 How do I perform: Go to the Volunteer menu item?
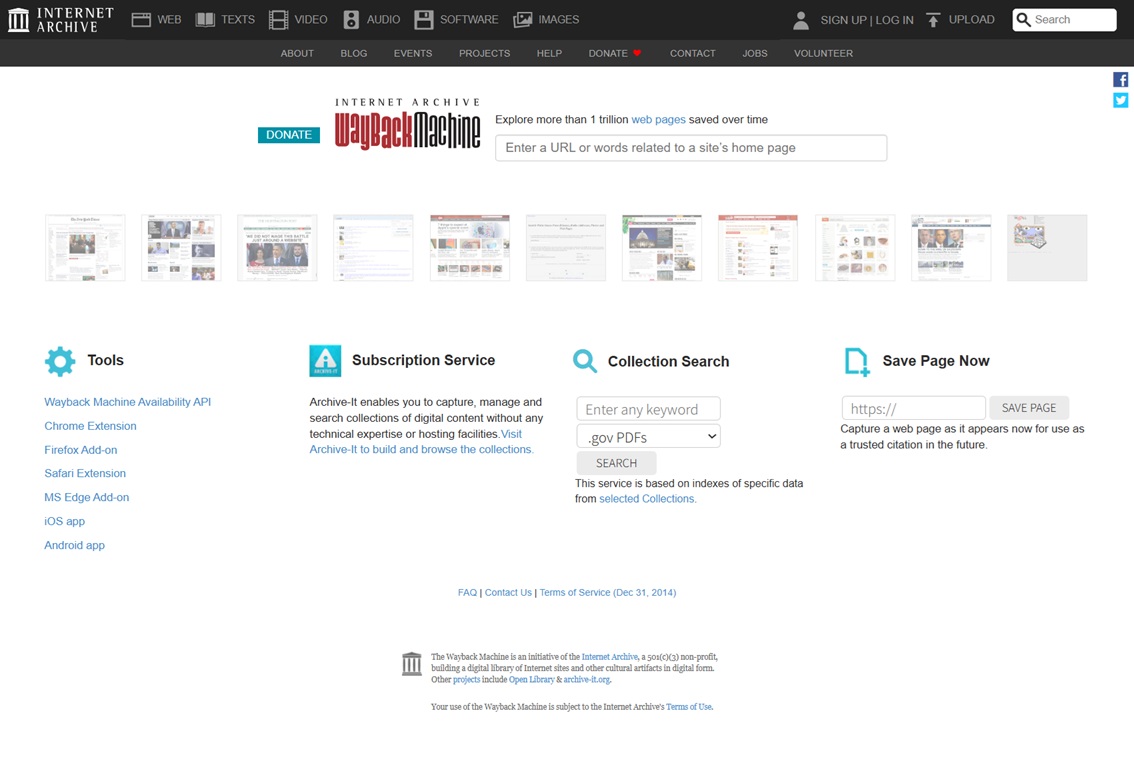(x=823, y=53)
